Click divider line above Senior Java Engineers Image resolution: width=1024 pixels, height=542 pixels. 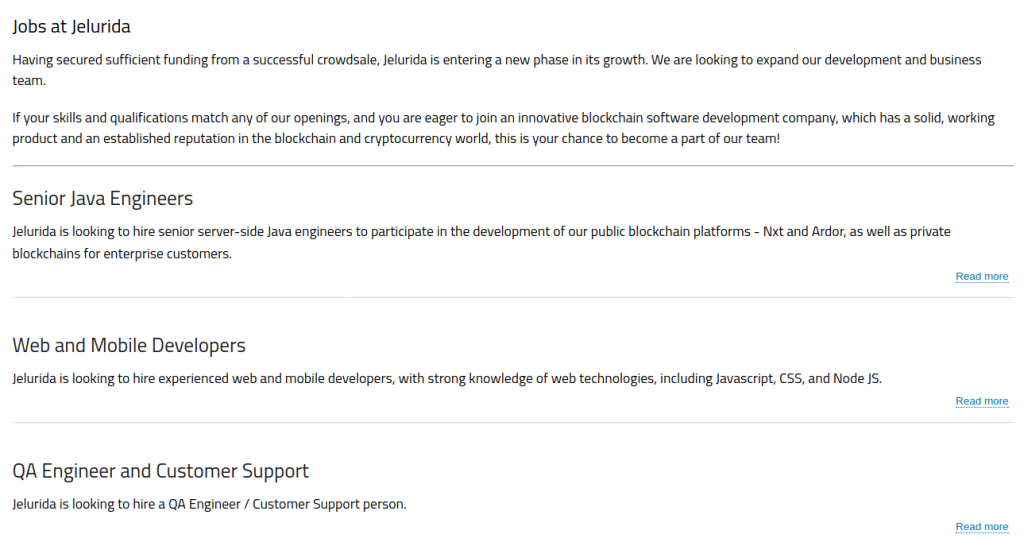point(513,166)
